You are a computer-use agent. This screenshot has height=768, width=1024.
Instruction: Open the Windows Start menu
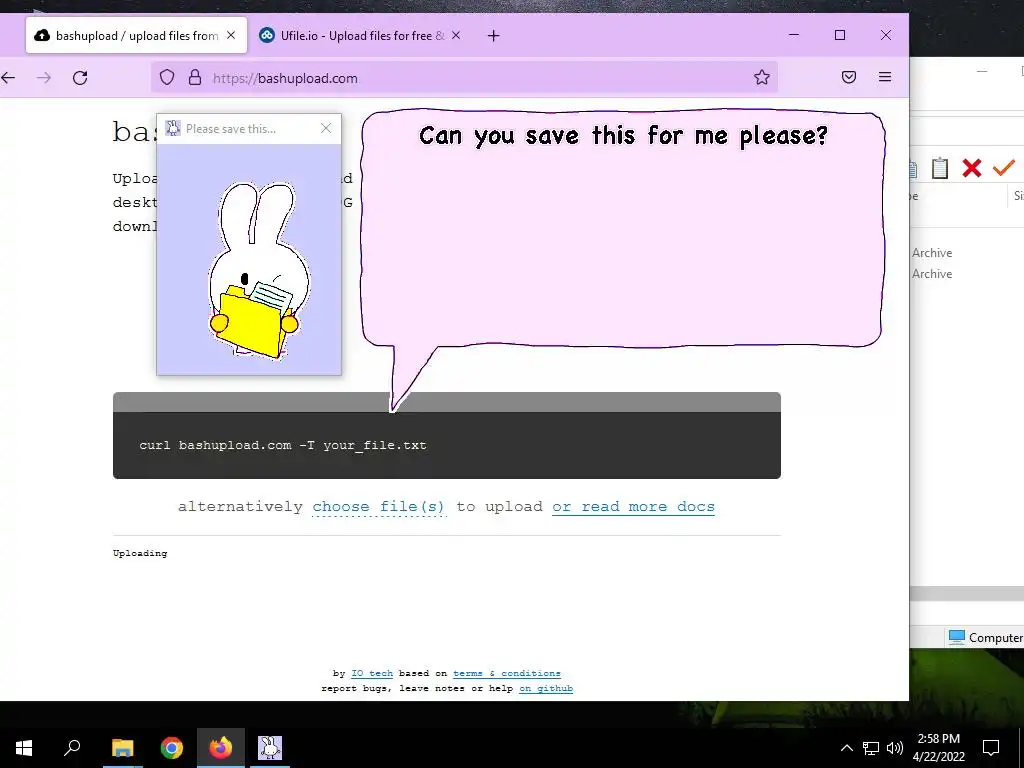(x=24, y=748)
